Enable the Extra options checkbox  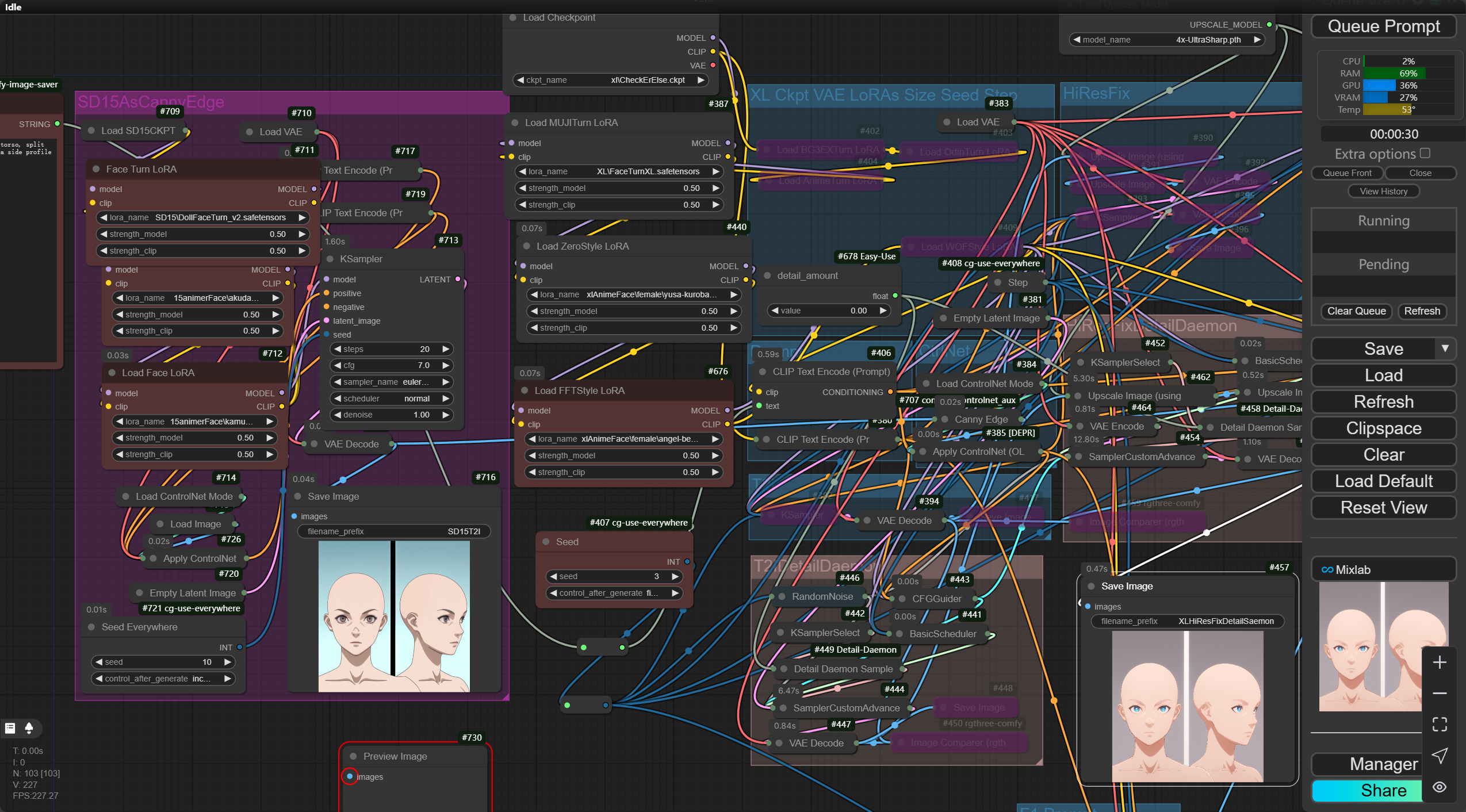pos(1425,154)
